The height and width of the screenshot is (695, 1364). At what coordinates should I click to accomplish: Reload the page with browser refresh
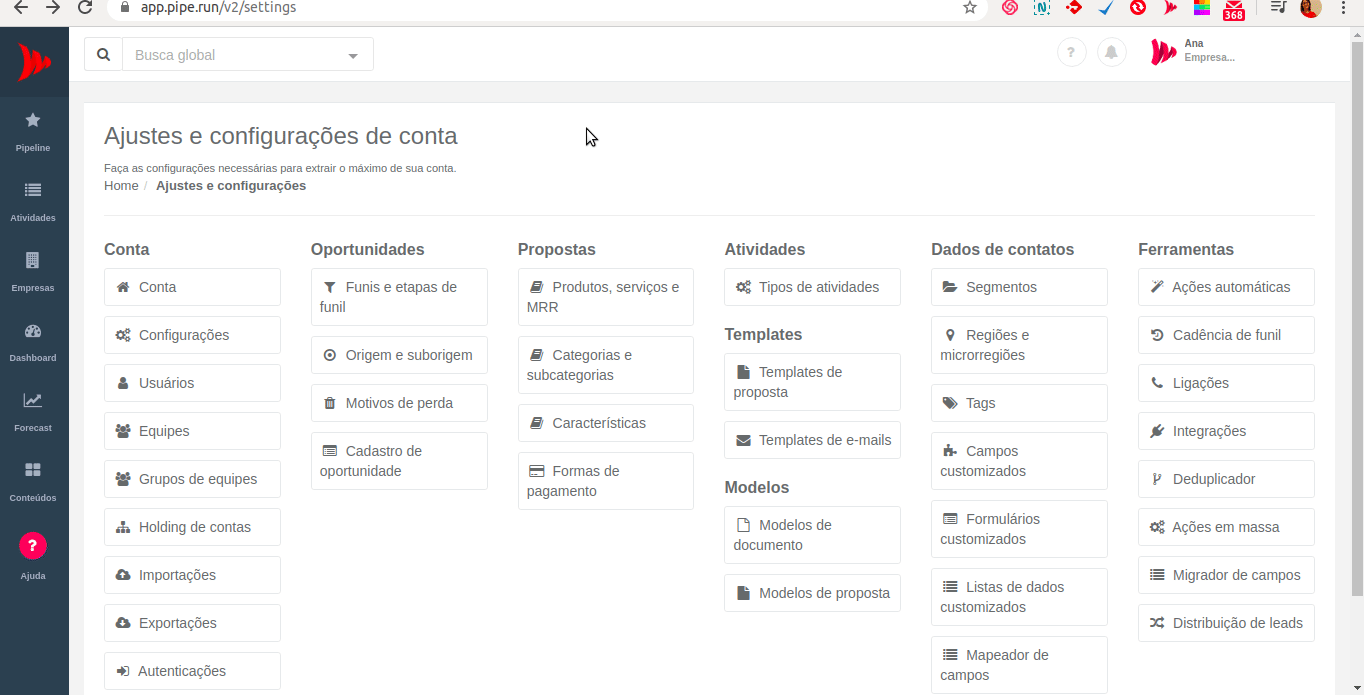coord(85,7)
